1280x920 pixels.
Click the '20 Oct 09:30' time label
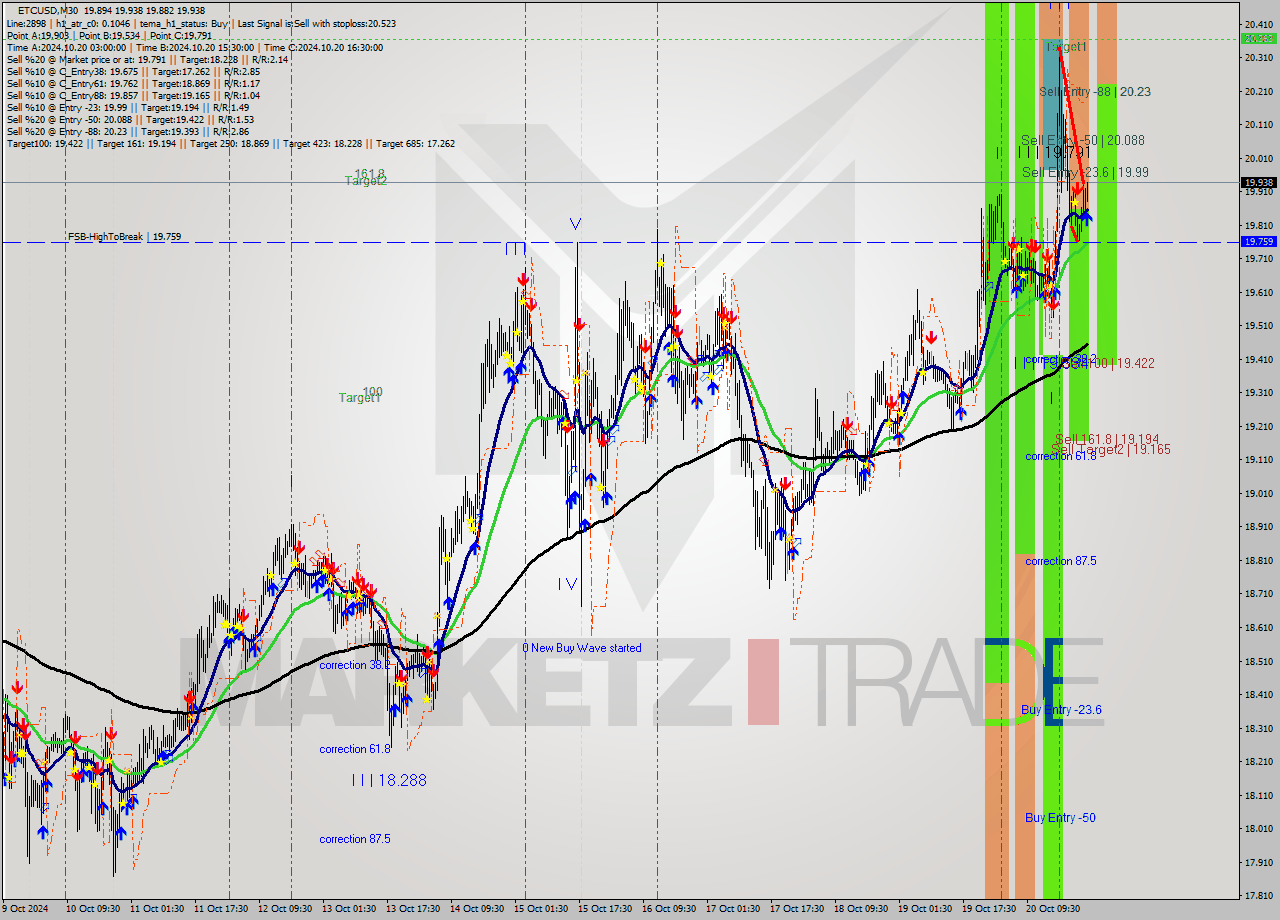[x=1053, y=909]
